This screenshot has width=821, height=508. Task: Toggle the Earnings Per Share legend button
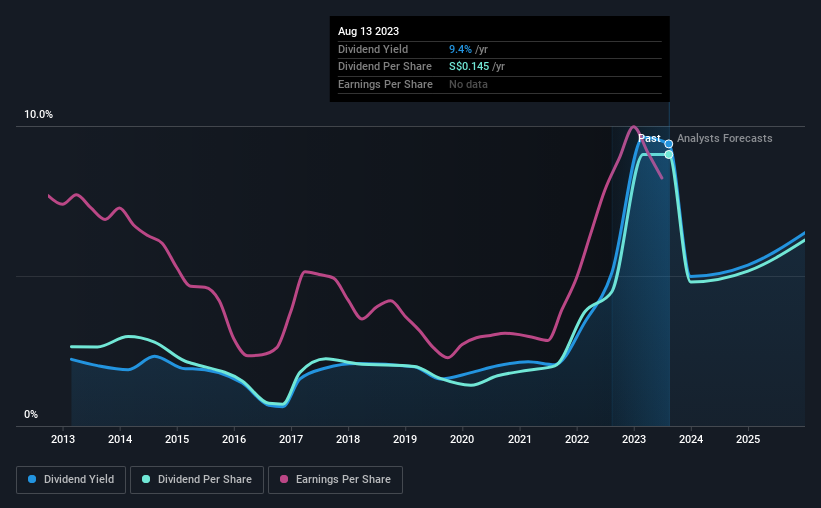(x=335, y=480)
